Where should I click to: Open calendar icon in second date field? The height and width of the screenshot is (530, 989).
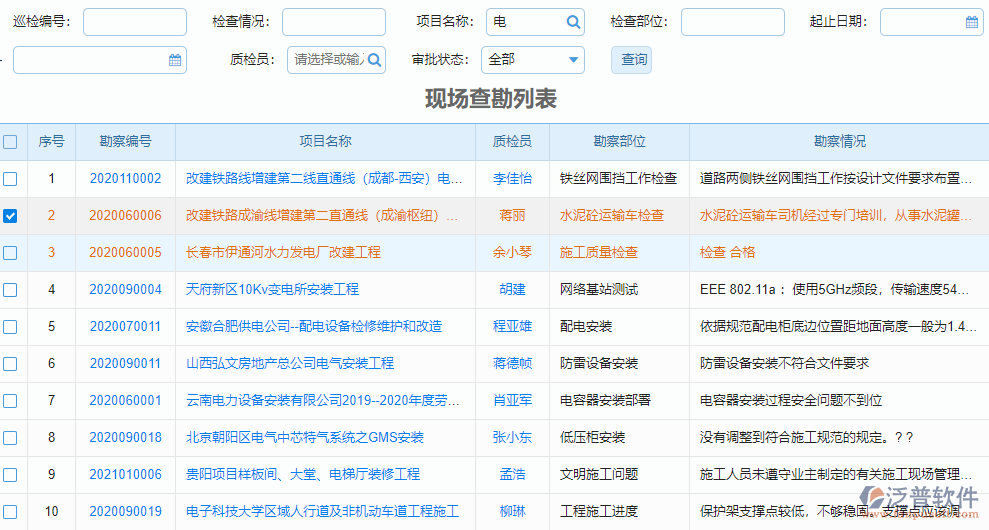click(x=175, y=60)
